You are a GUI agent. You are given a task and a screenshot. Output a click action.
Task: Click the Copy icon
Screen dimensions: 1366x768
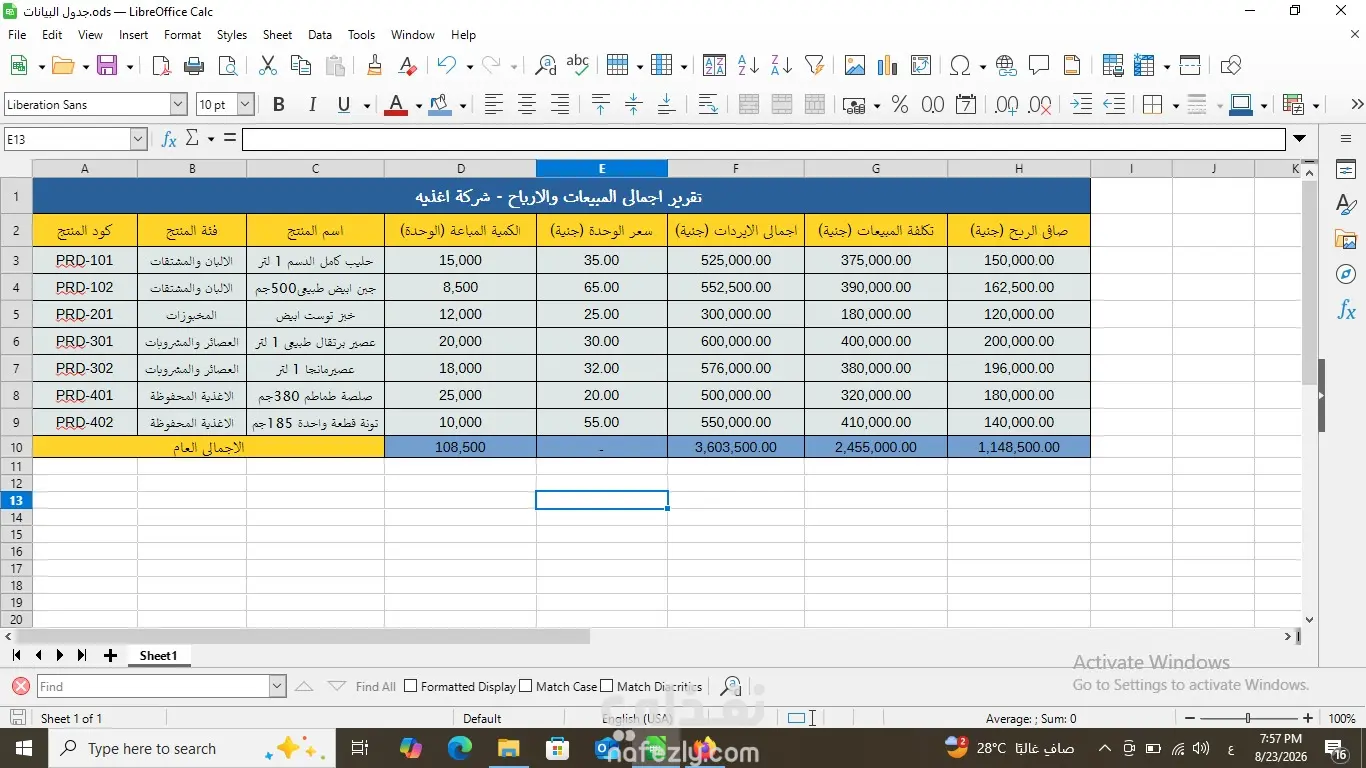coord(300,66)
